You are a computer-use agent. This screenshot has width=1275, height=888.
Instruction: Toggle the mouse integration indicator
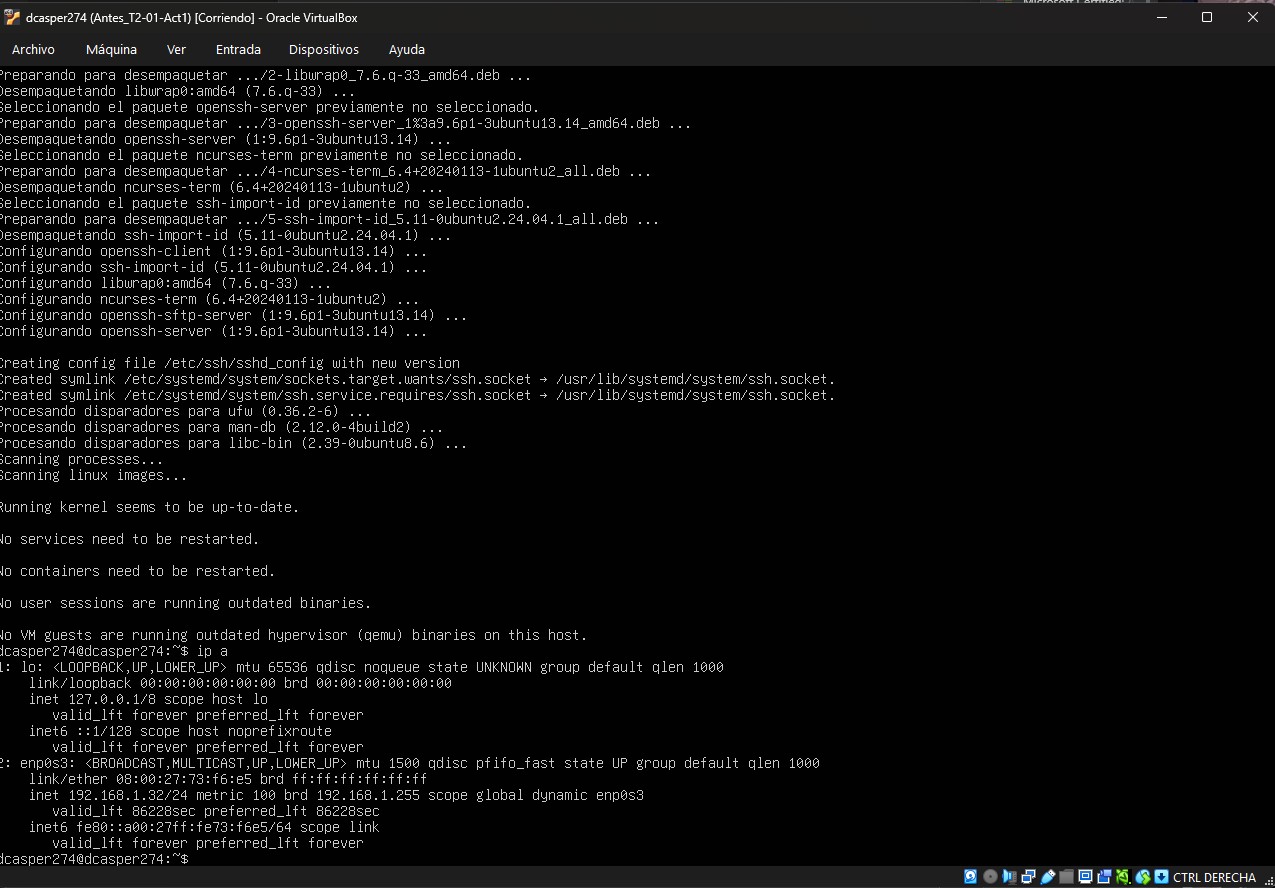(1143, 877)
